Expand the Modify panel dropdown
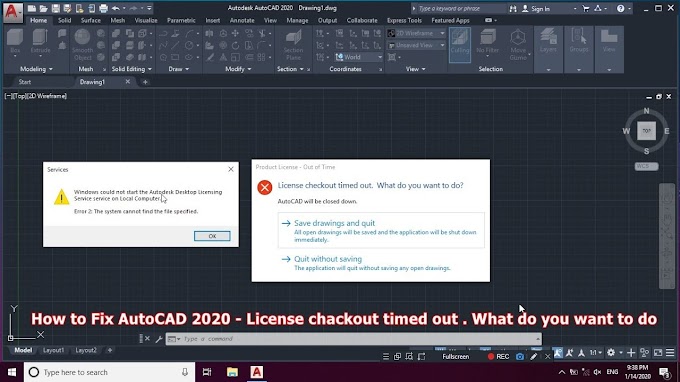680x382 pixels. 238,69
